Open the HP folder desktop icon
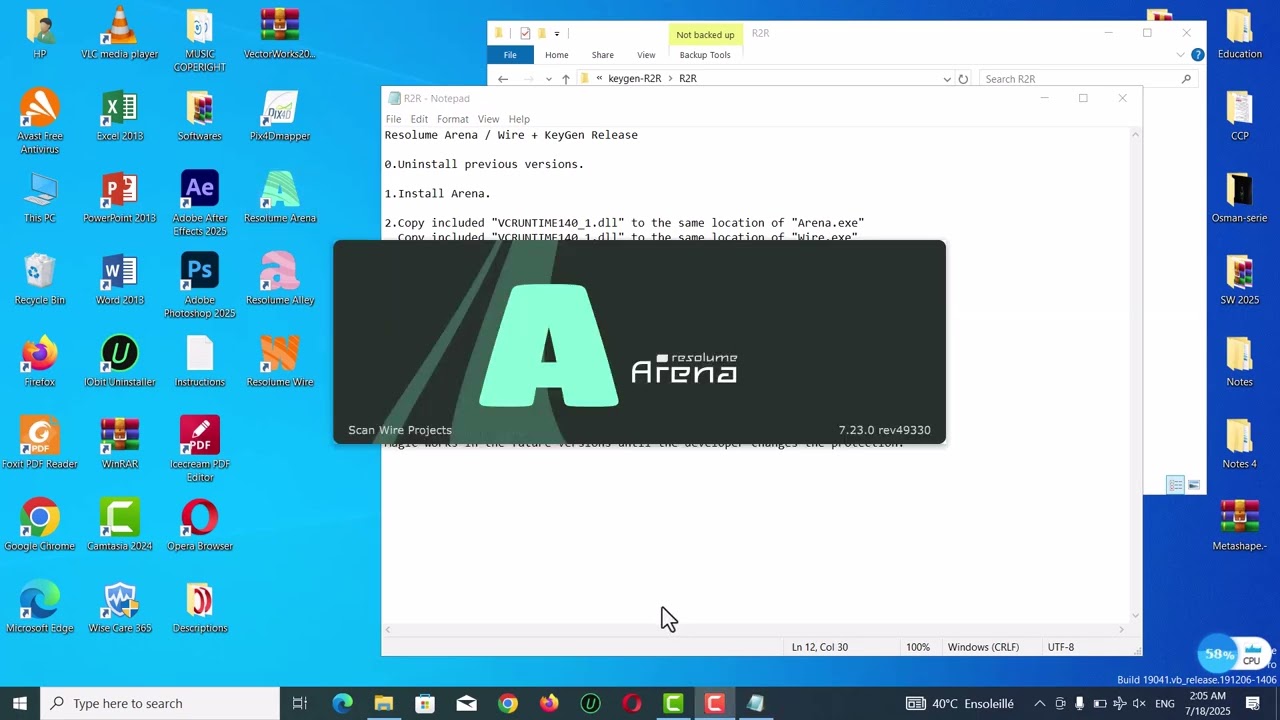The width and height of the screenshot is (1280, 720). 40,34
